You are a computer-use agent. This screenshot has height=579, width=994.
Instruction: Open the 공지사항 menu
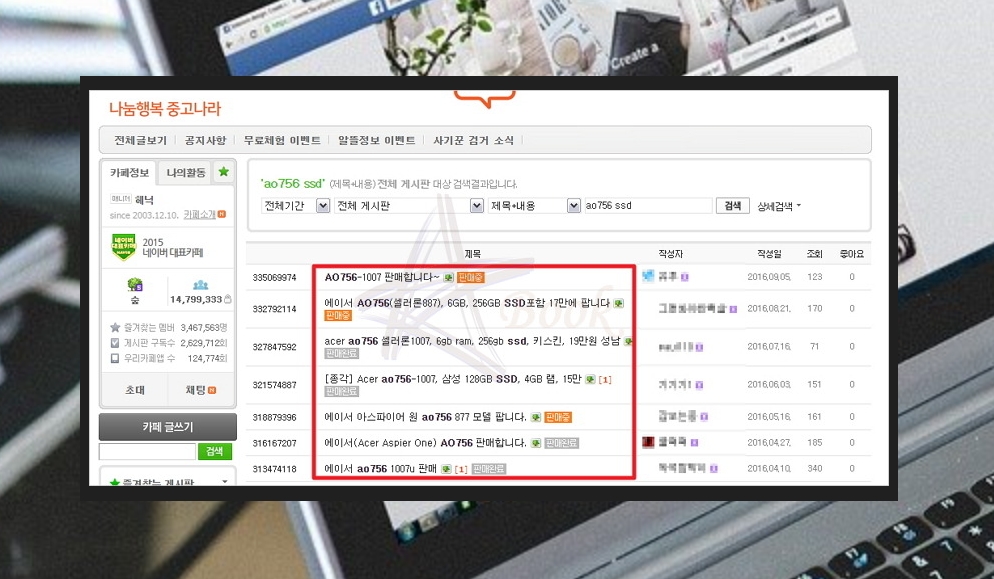[205, 140]
